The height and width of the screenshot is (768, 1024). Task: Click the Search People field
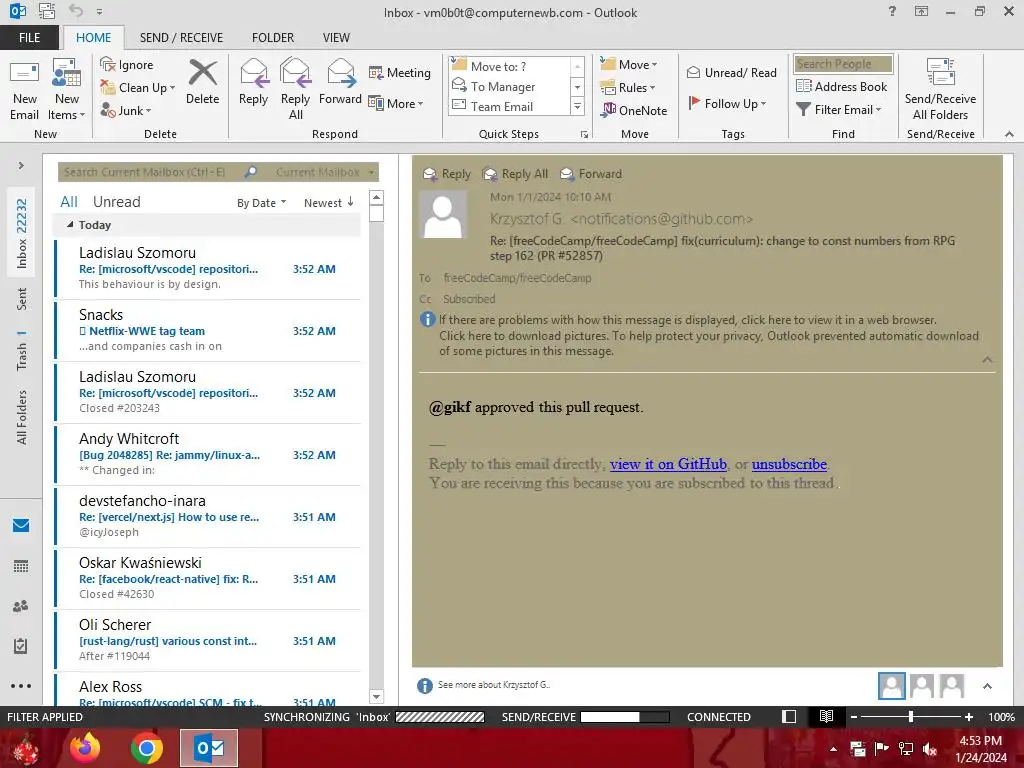pyautogui.click(x=843, y=64)
